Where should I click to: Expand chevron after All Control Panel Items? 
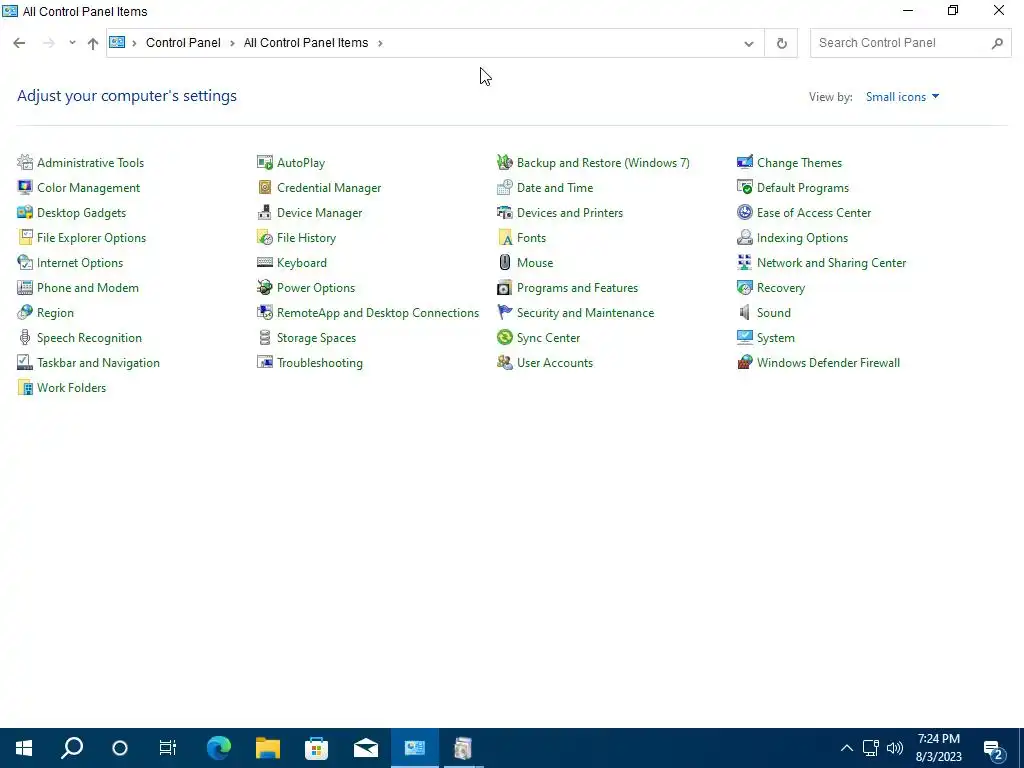click(380, 43)
